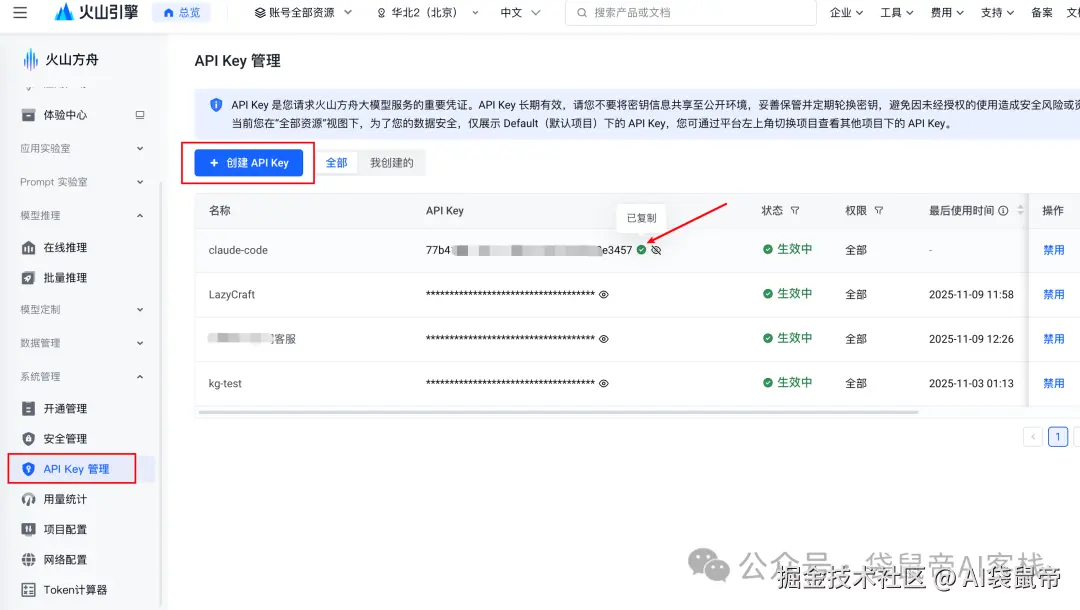
Task: Open the Token计算器 label in the sidebar
Action: [x=75, y=590]
